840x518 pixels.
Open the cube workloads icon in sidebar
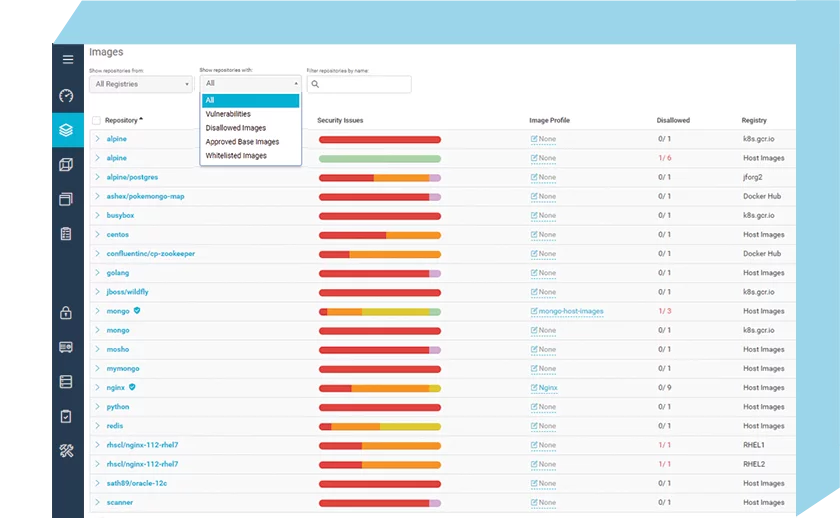click(x=66, y=164)
